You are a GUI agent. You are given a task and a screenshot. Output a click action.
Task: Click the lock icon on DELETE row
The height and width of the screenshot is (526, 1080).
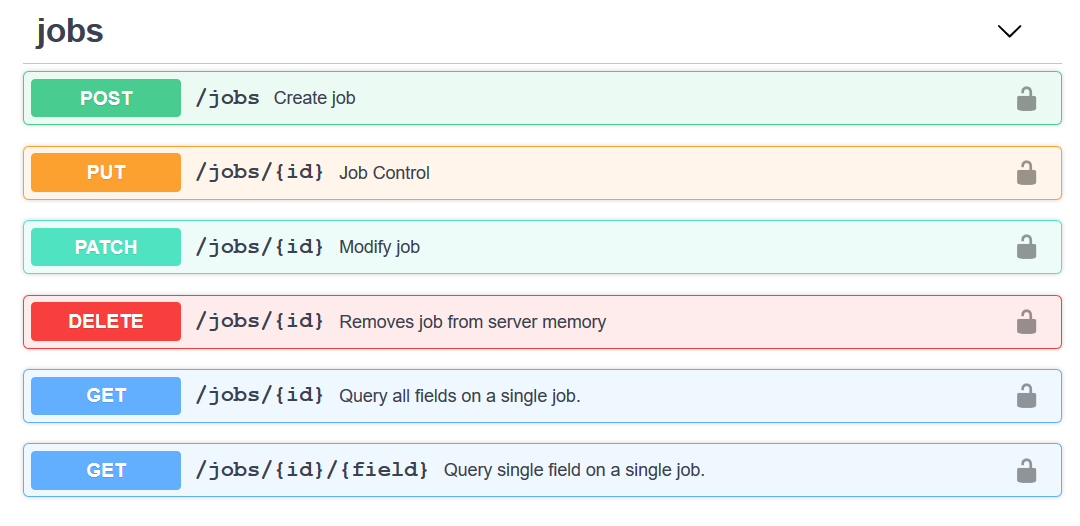coord(1026,322)
